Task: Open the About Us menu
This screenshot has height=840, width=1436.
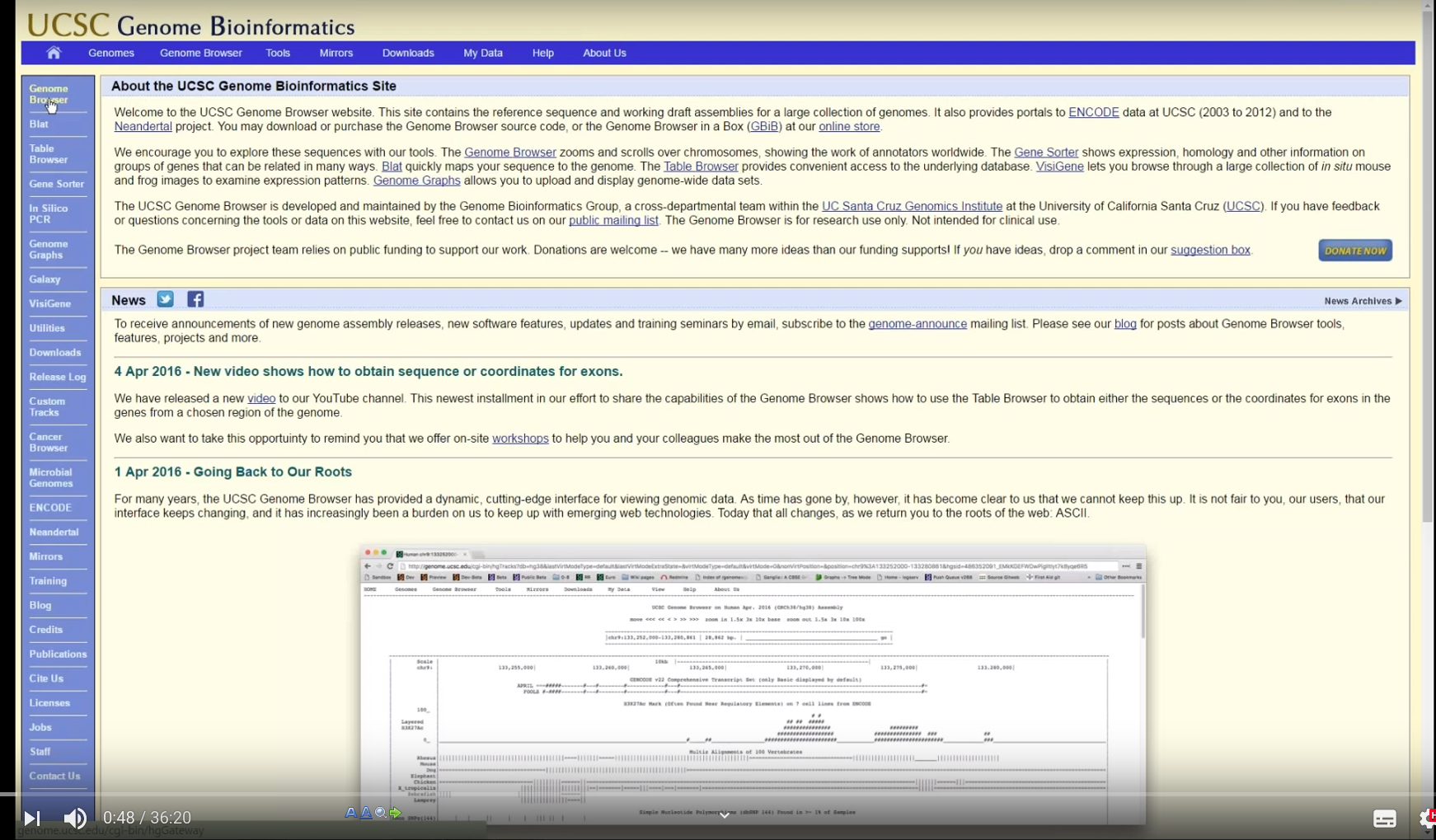Action: [605, 53]
